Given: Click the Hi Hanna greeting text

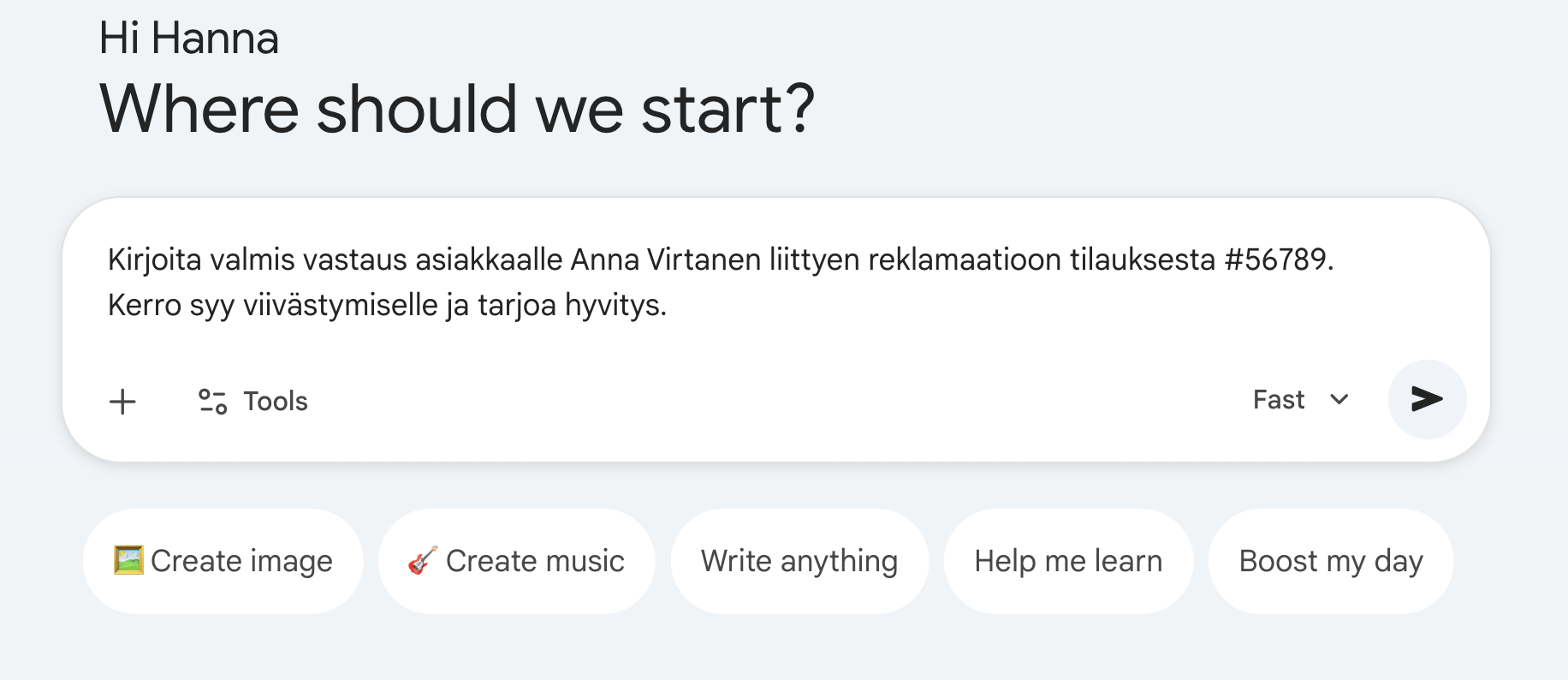Looking at the screenshot, I should pos(189,39).
